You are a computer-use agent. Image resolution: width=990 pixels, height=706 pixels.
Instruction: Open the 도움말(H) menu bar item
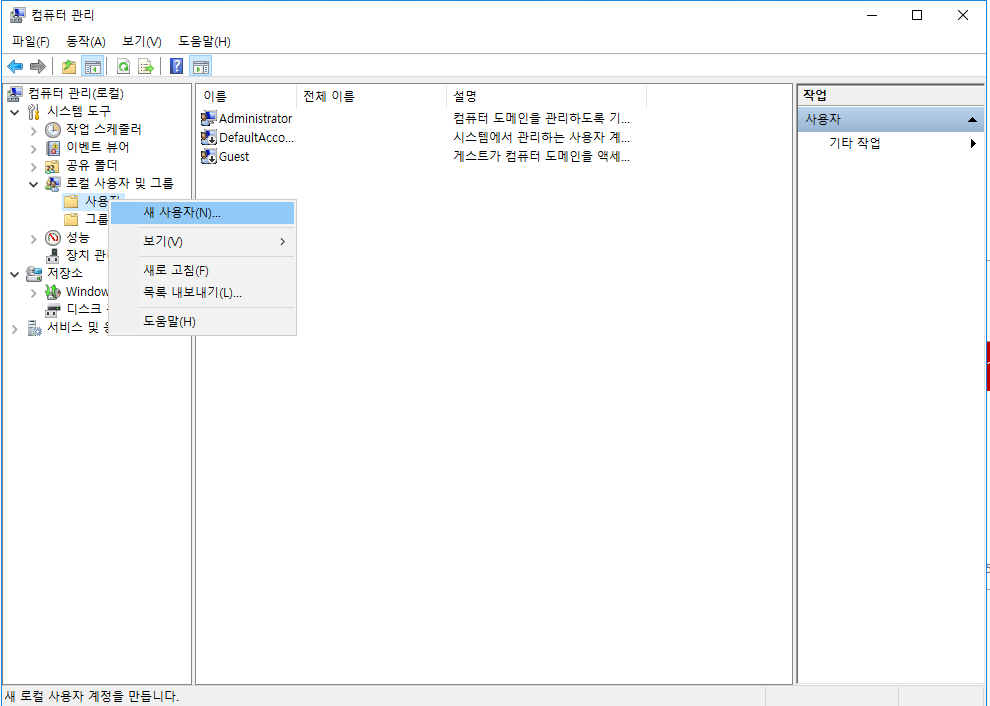click(x=204, y=41)
